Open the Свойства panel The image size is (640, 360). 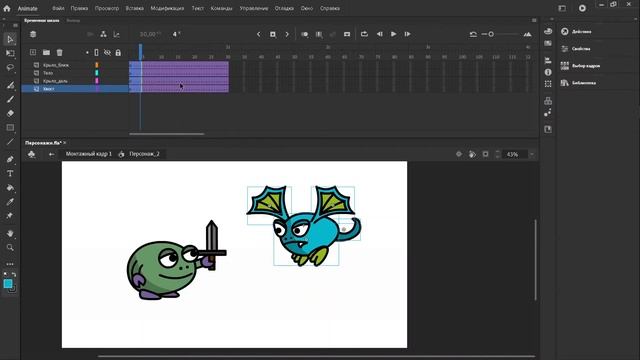click(581, 49)
